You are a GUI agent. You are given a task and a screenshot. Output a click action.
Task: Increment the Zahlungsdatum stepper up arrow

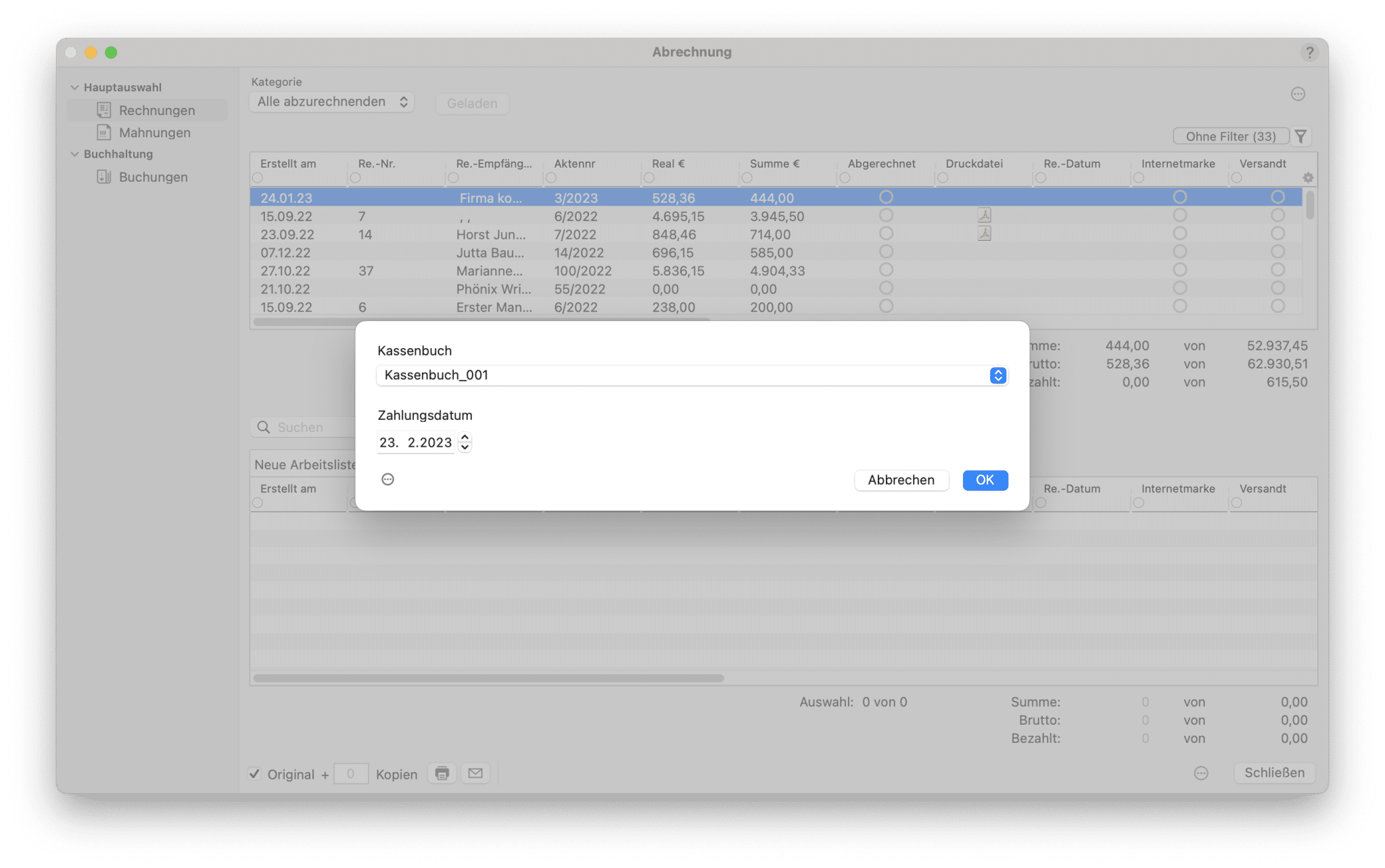(465, 437)
